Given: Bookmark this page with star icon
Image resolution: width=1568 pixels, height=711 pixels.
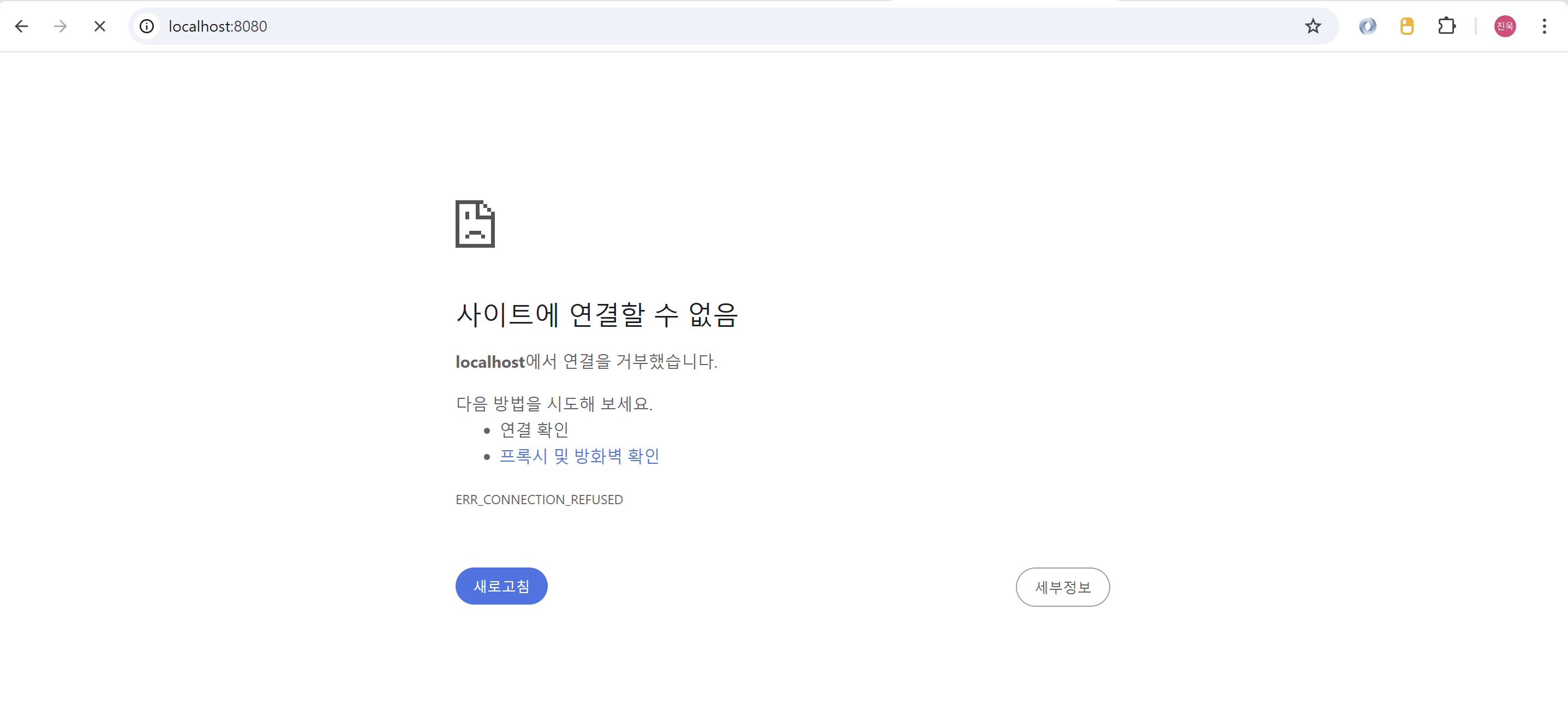Looking at the screenshot, I should coord(1312,26).
